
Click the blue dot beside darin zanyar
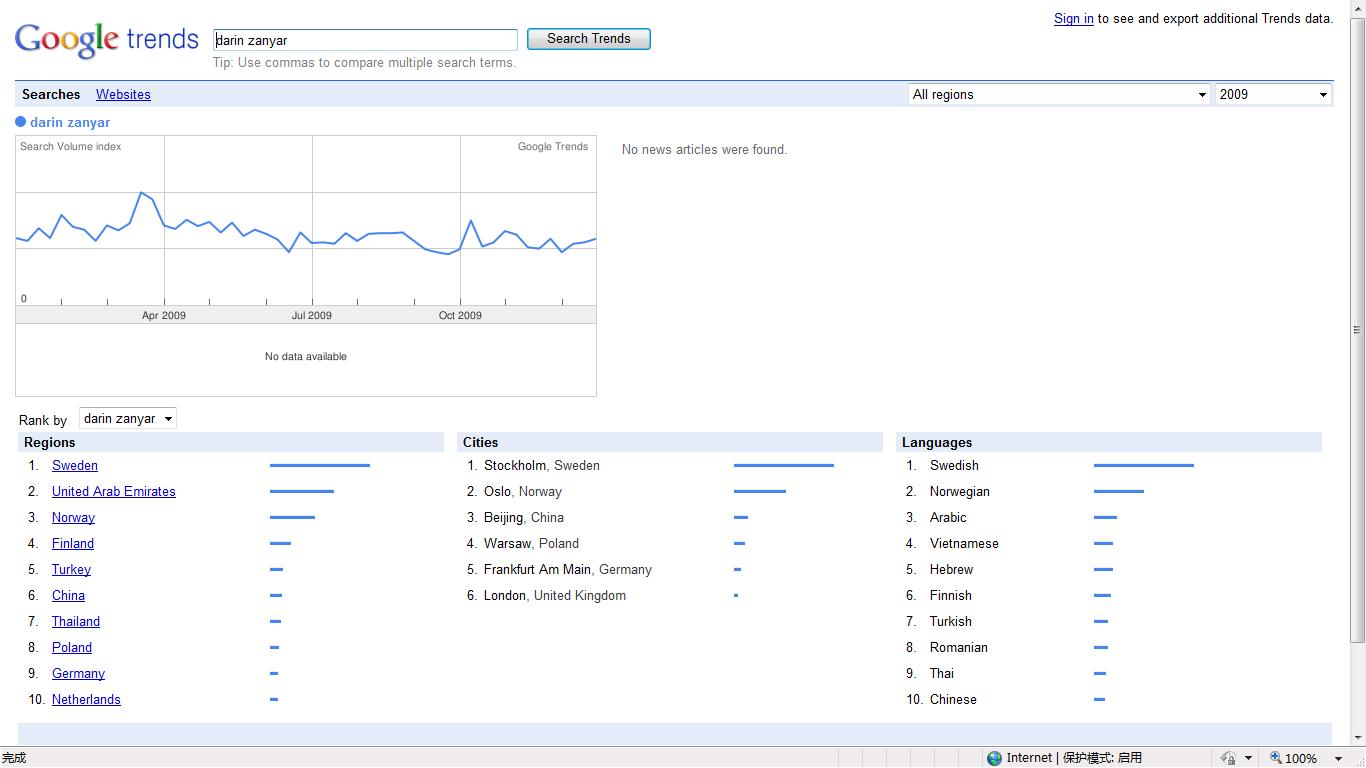(20, 122)
